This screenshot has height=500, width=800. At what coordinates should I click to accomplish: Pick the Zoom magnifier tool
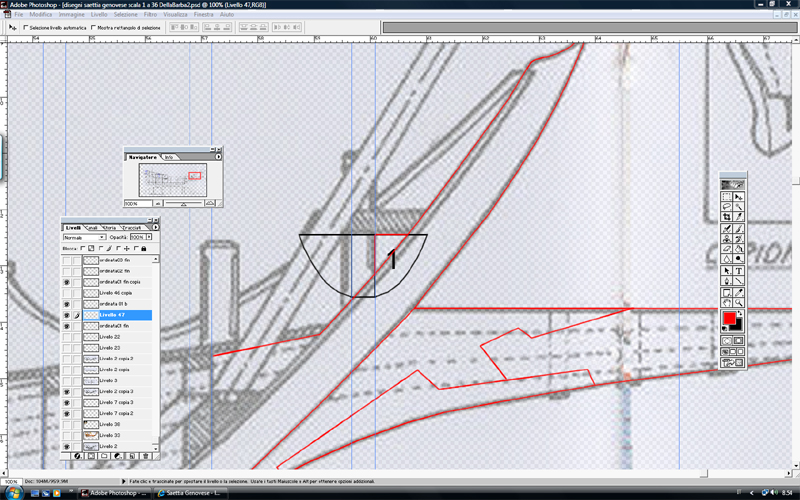(739, 301)
